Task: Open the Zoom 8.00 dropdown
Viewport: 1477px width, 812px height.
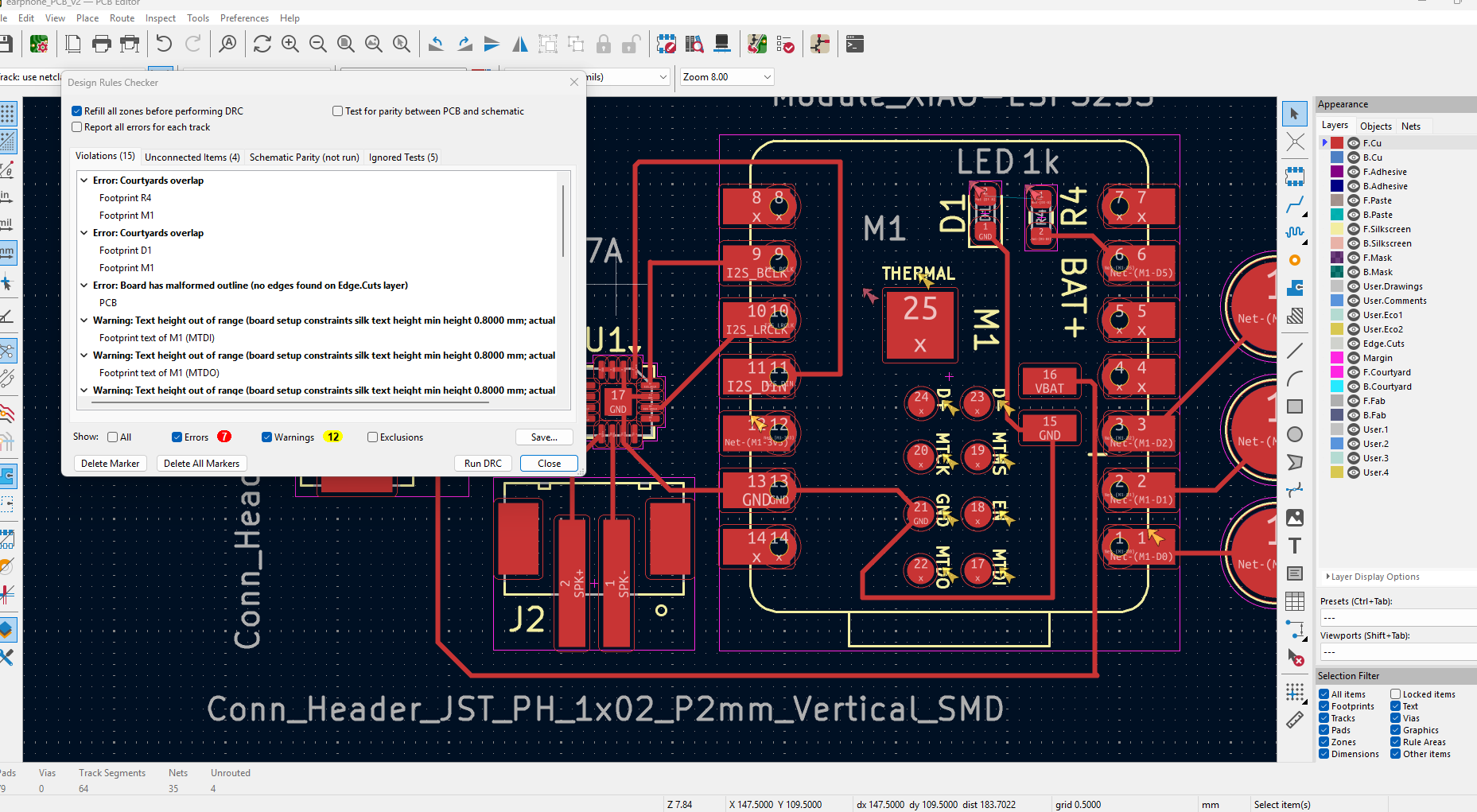Action: click(x=767, y=77)
